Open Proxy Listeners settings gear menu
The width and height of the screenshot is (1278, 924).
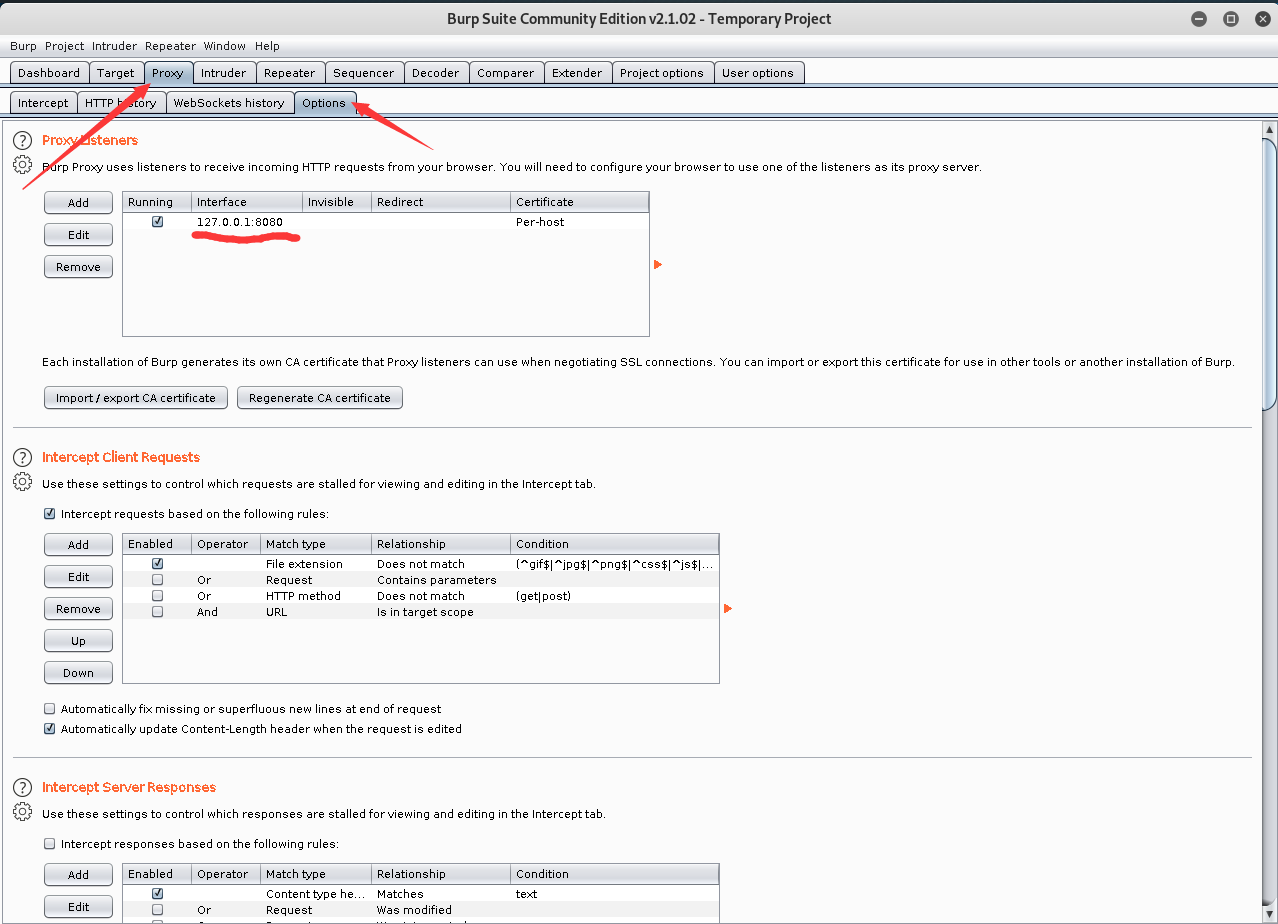coord(22,165)
